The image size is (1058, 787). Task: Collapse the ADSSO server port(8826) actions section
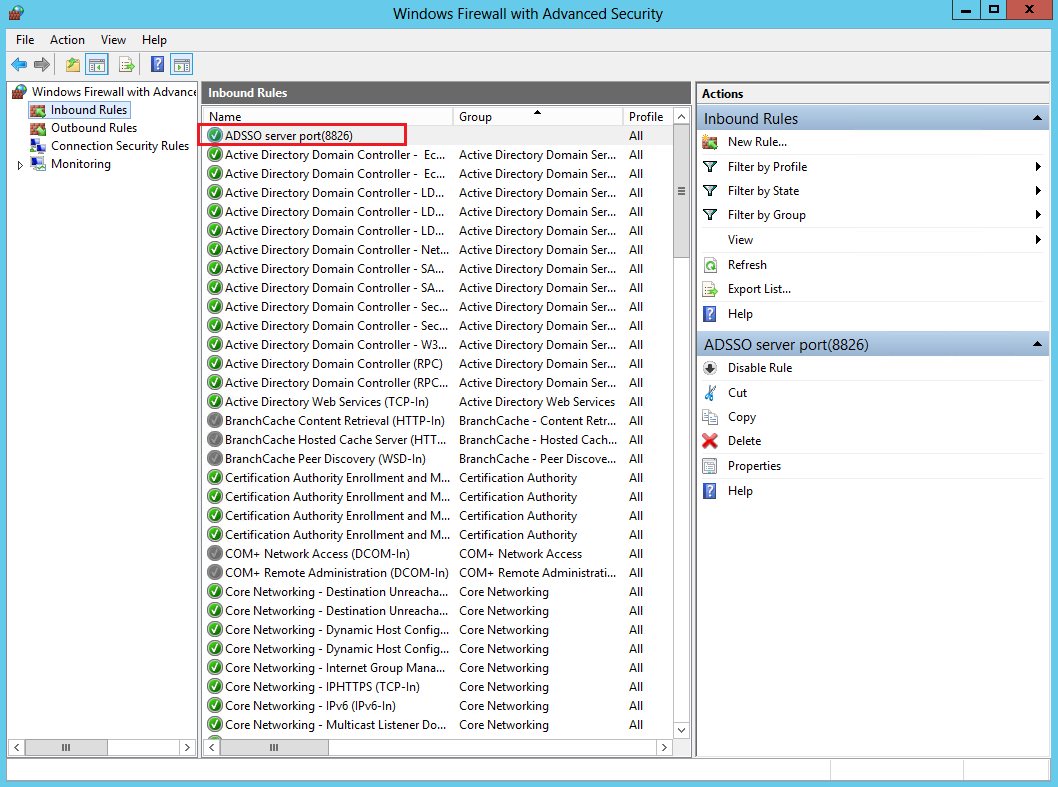tap(1037, 345)
